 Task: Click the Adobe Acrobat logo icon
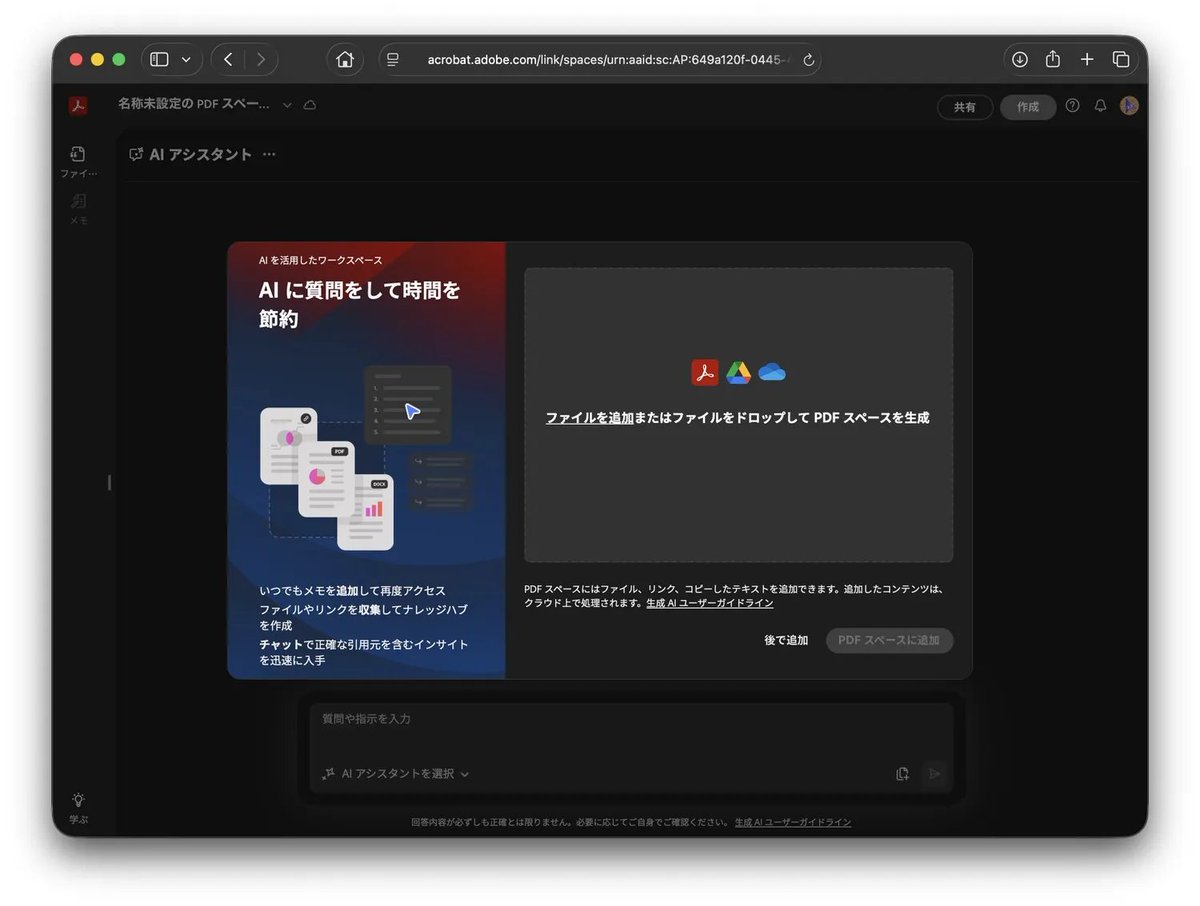(x=78, y=106)
